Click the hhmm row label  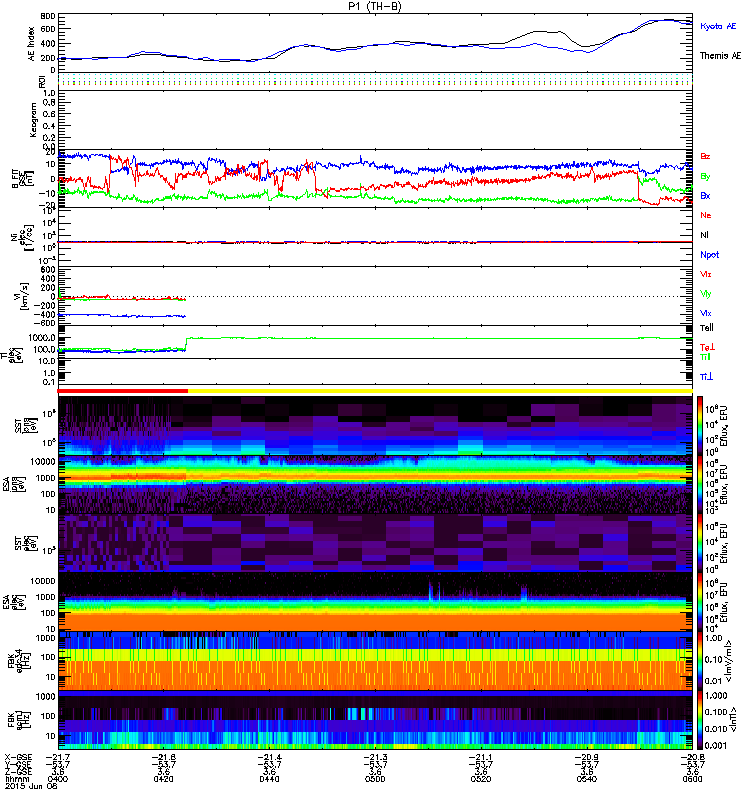pyautogui.click(x=16, y=779)
